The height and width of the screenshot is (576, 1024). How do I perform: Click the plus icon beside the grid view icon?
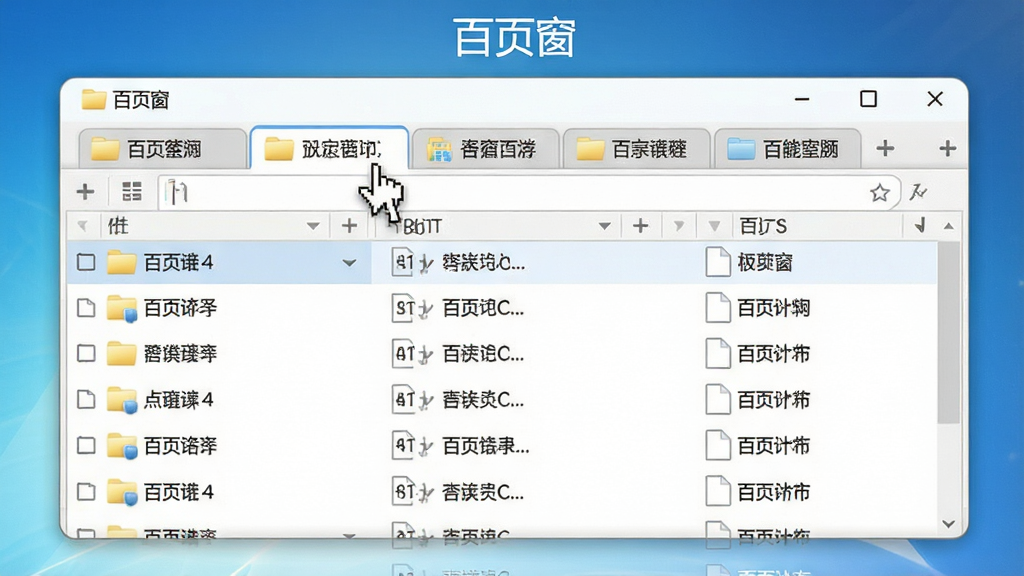coord(86,192)
